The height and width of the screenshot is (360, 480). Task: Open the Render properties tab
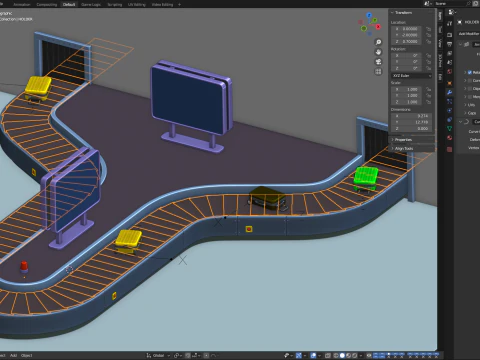point(449,35)
